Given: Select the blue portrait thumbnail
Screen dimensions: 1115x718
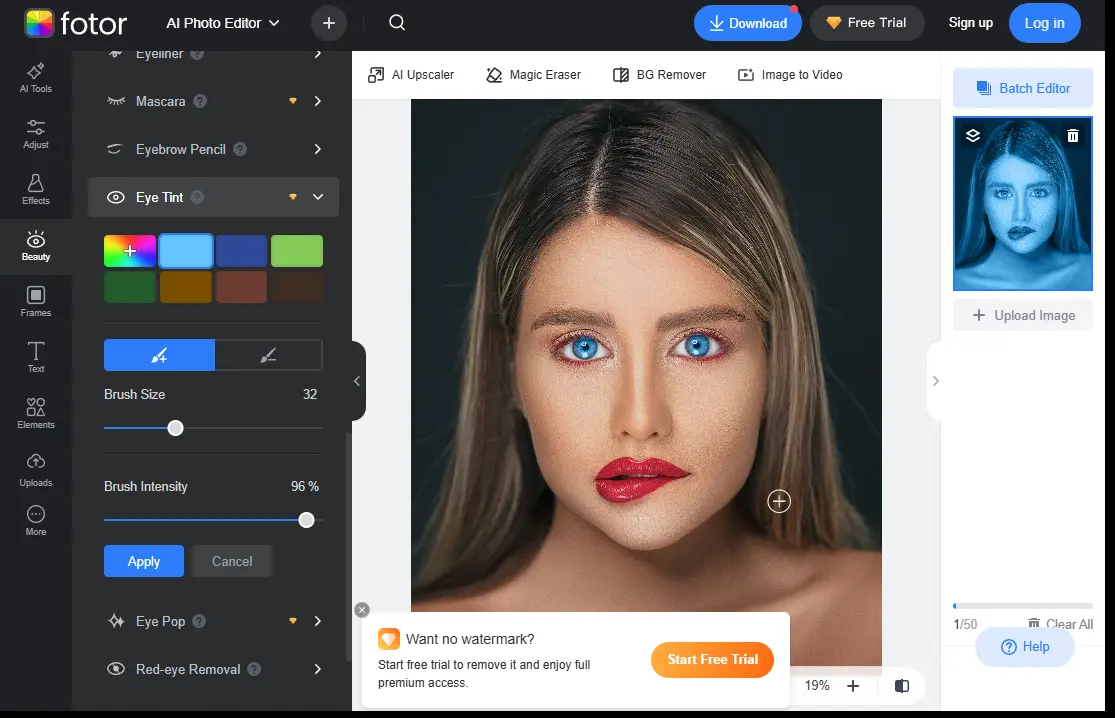Looking at the screenshot, I should point(1023,204).
